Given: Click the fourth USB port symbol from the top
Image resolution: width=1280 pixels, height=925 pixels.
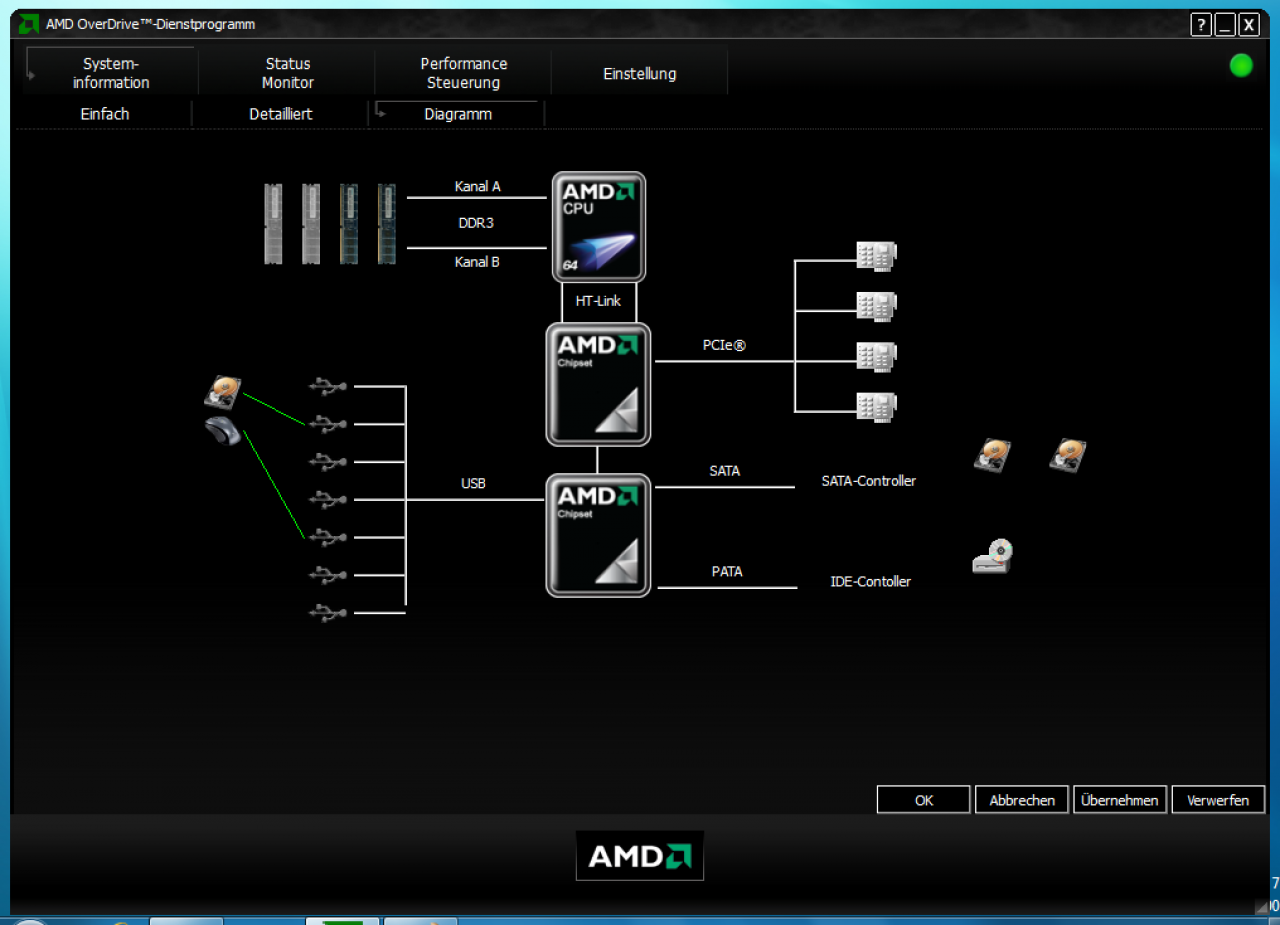Looking at the screenshot, I should (x=329, y=498).
